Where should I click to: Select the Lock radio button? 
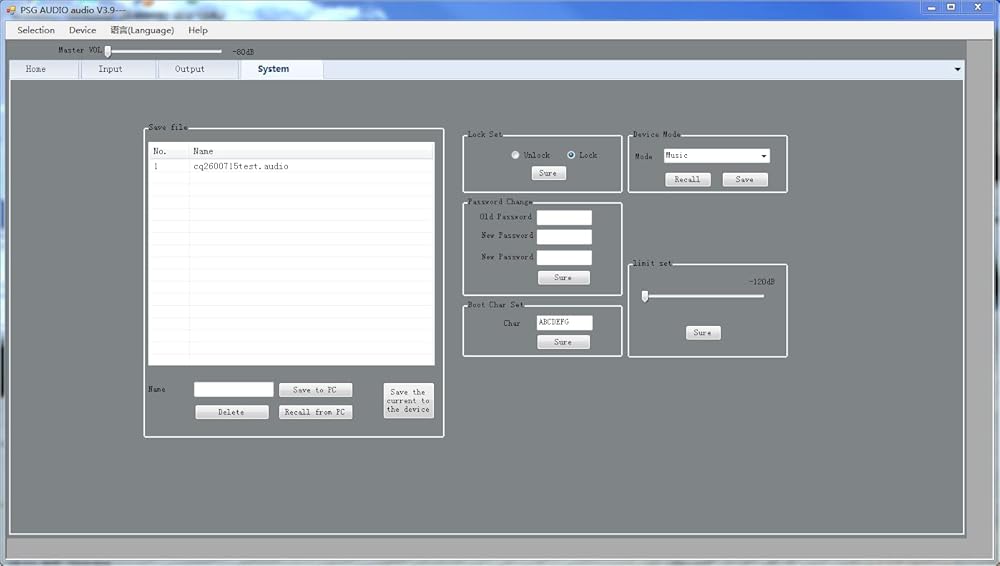click(x=571, y=155)
